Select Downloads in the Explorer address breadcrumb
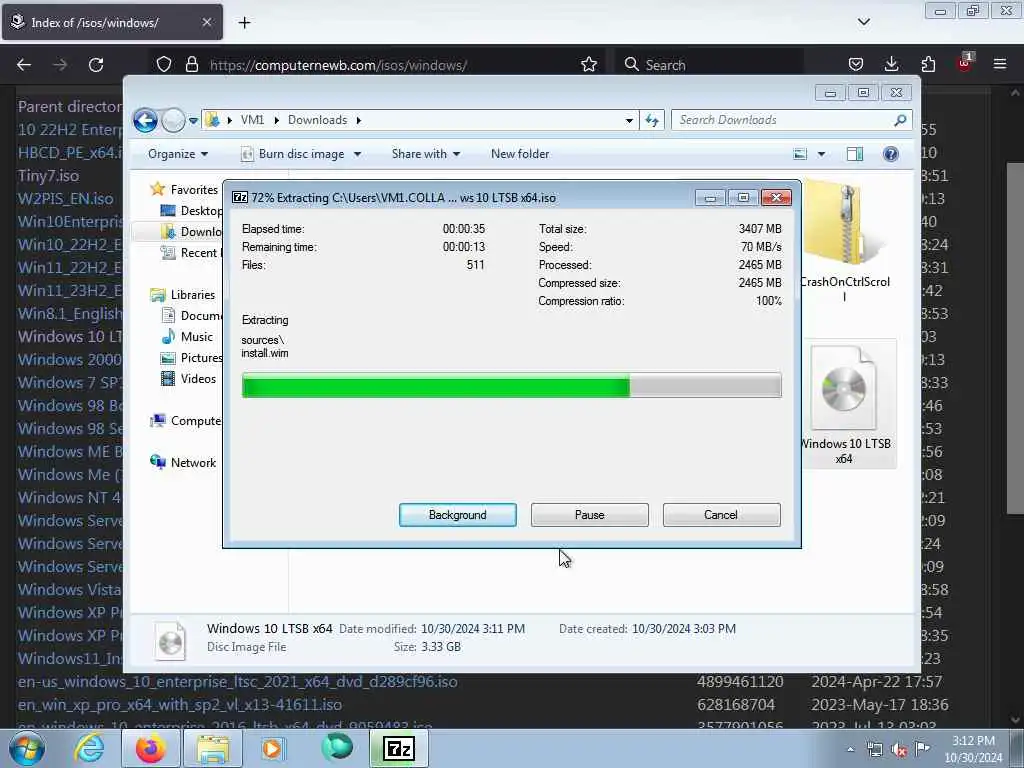The image size is (1024, 768). [317, 120]
